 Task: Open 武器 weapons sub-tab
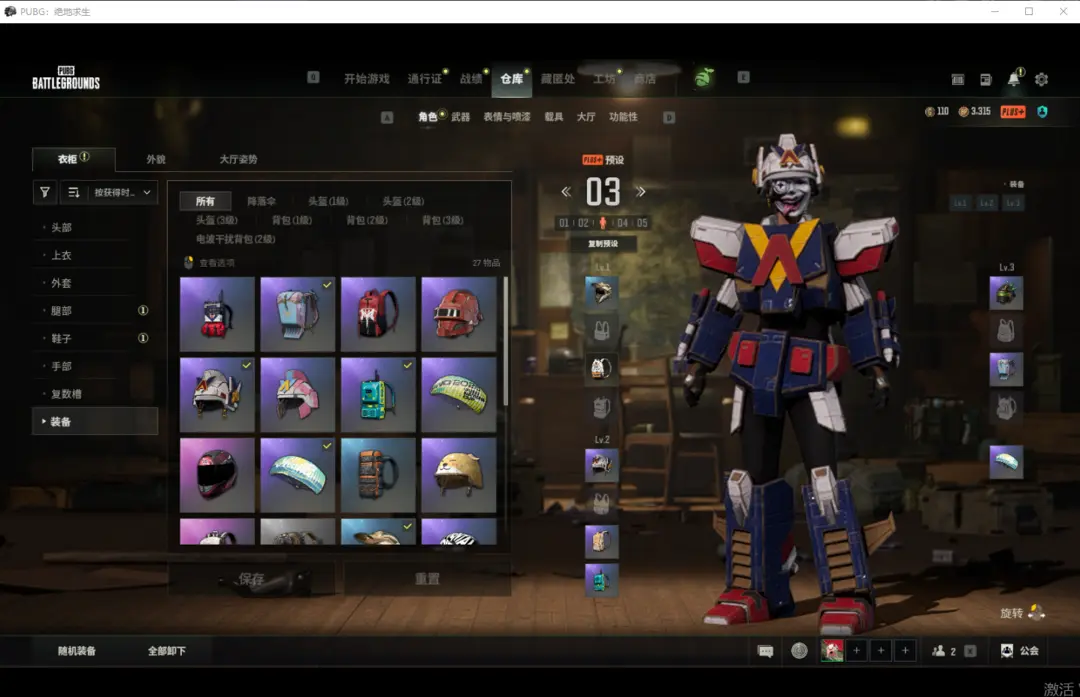click(x=461, y=117)
